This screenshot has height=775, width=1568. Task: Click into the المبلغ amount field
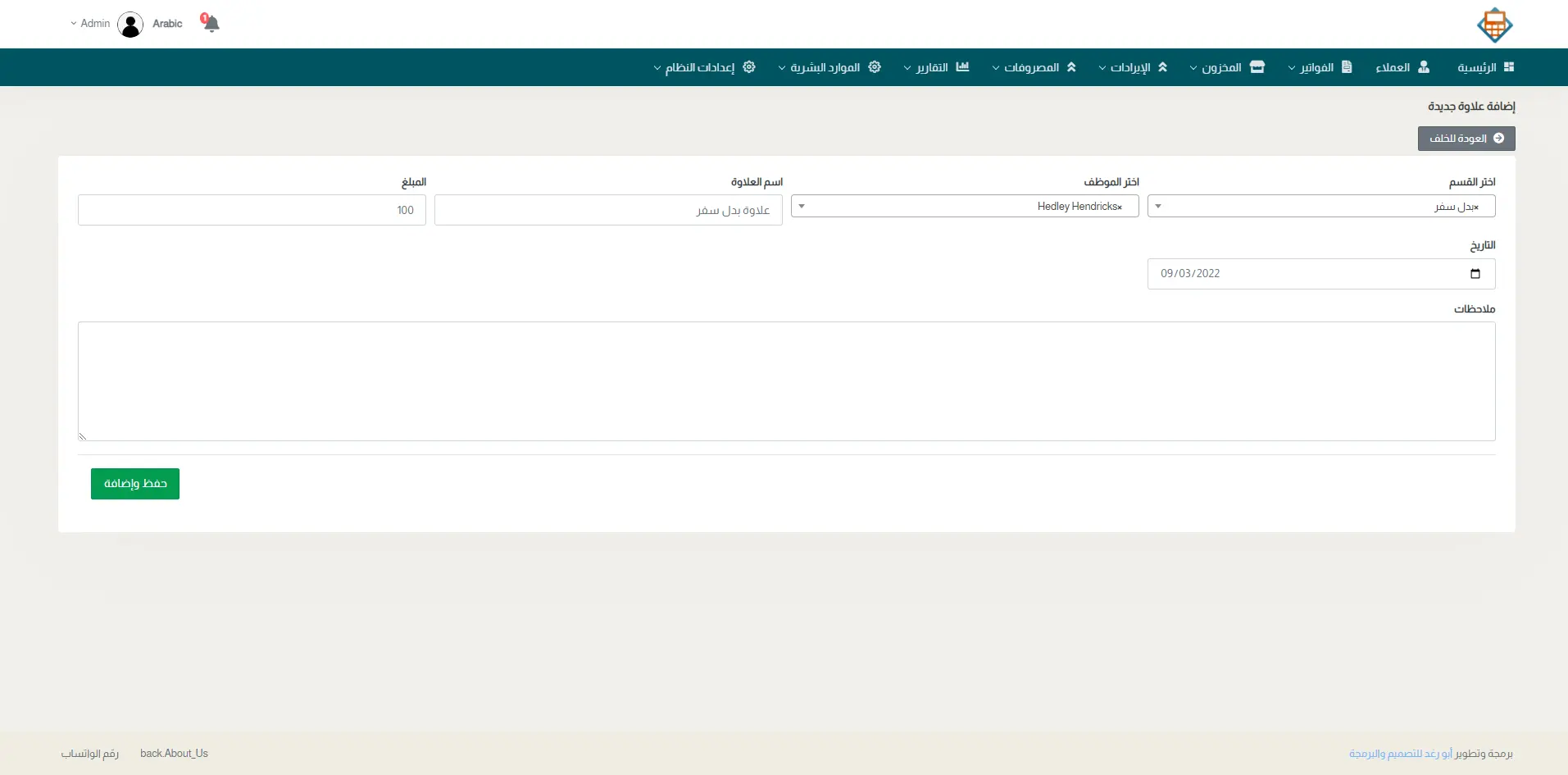(x=252, y=211)
